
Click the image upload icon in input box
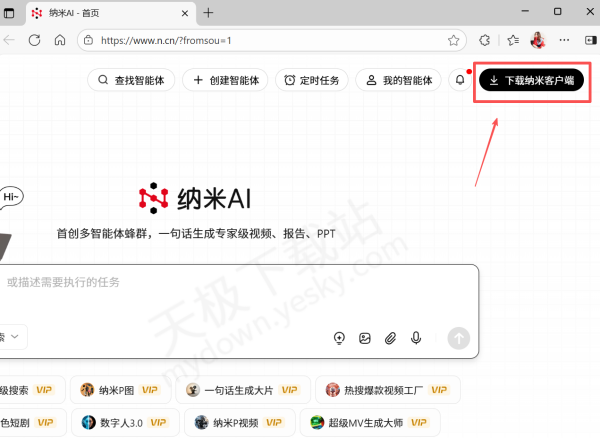click(365, 338)
